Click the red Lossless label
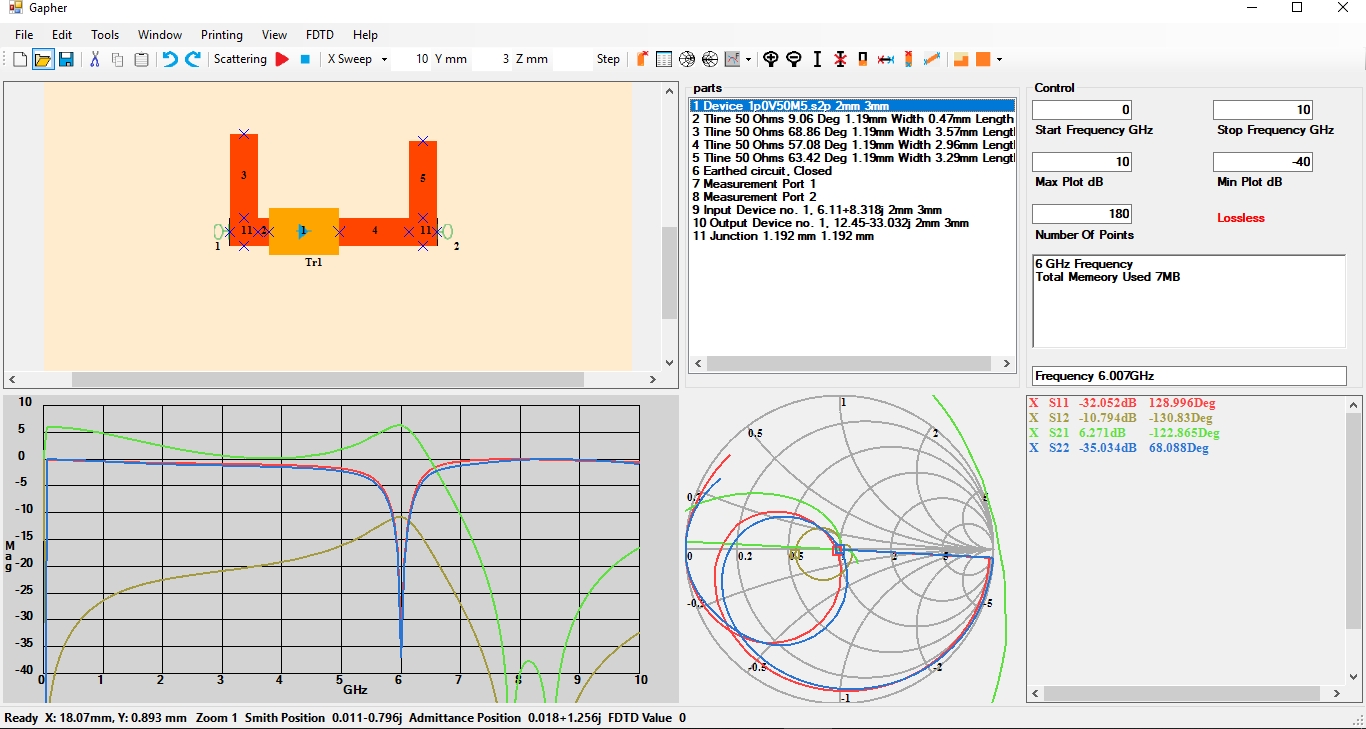1366x729 pixels. [1240, 218]
